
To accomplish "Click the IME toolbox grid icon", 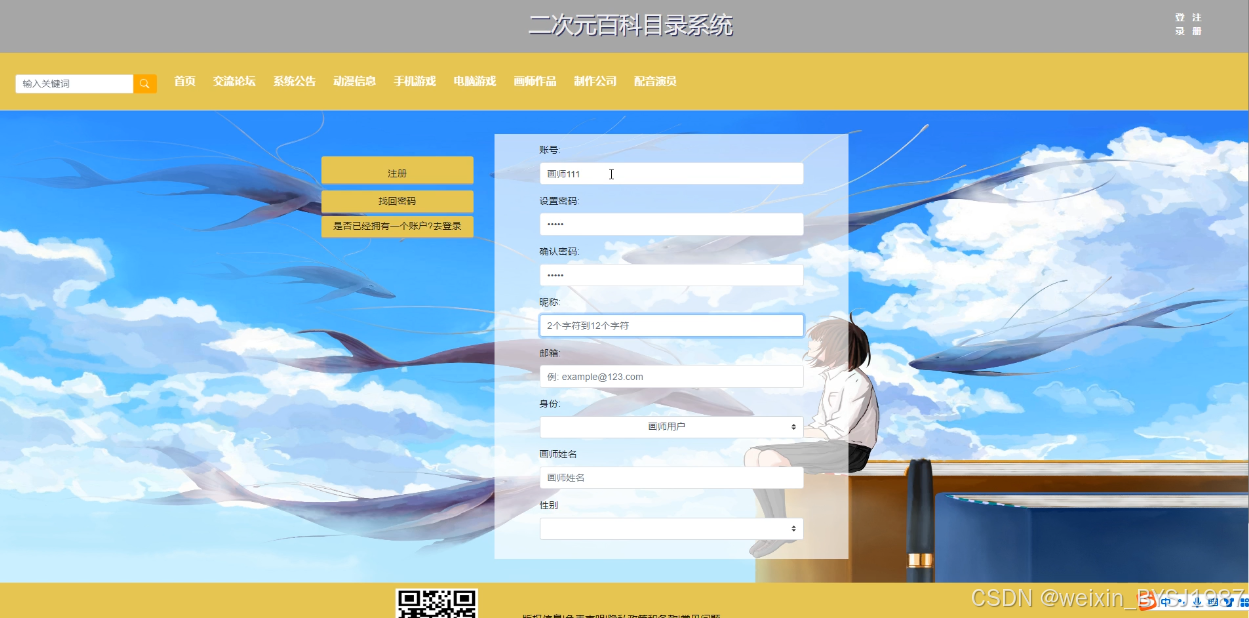I will [x=1243, y=602].
